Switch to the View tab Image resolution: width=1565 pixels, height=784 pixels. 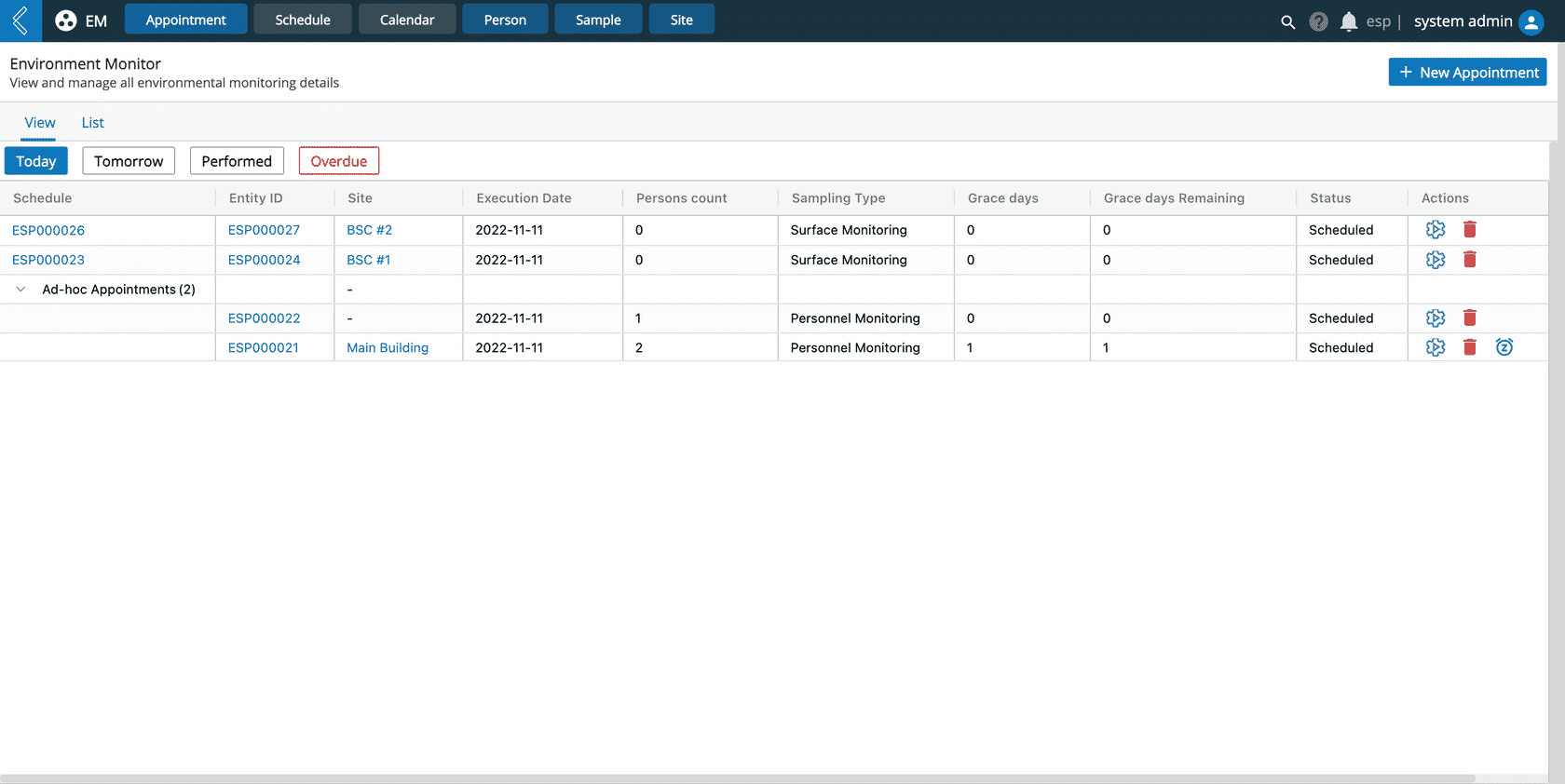(x=40, y=123)
